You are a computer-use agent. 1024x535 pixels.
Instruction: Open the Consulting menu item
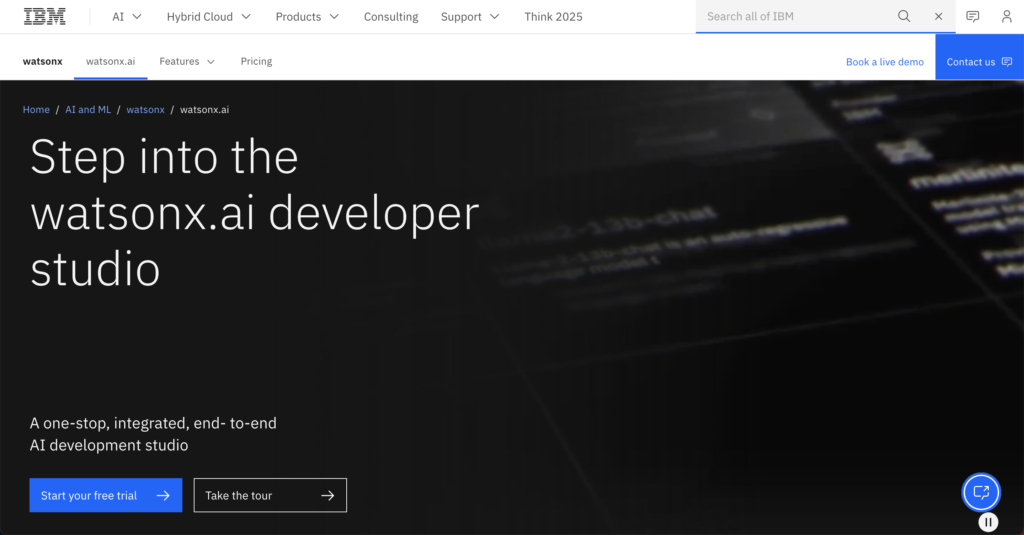[x=391, y=16]
